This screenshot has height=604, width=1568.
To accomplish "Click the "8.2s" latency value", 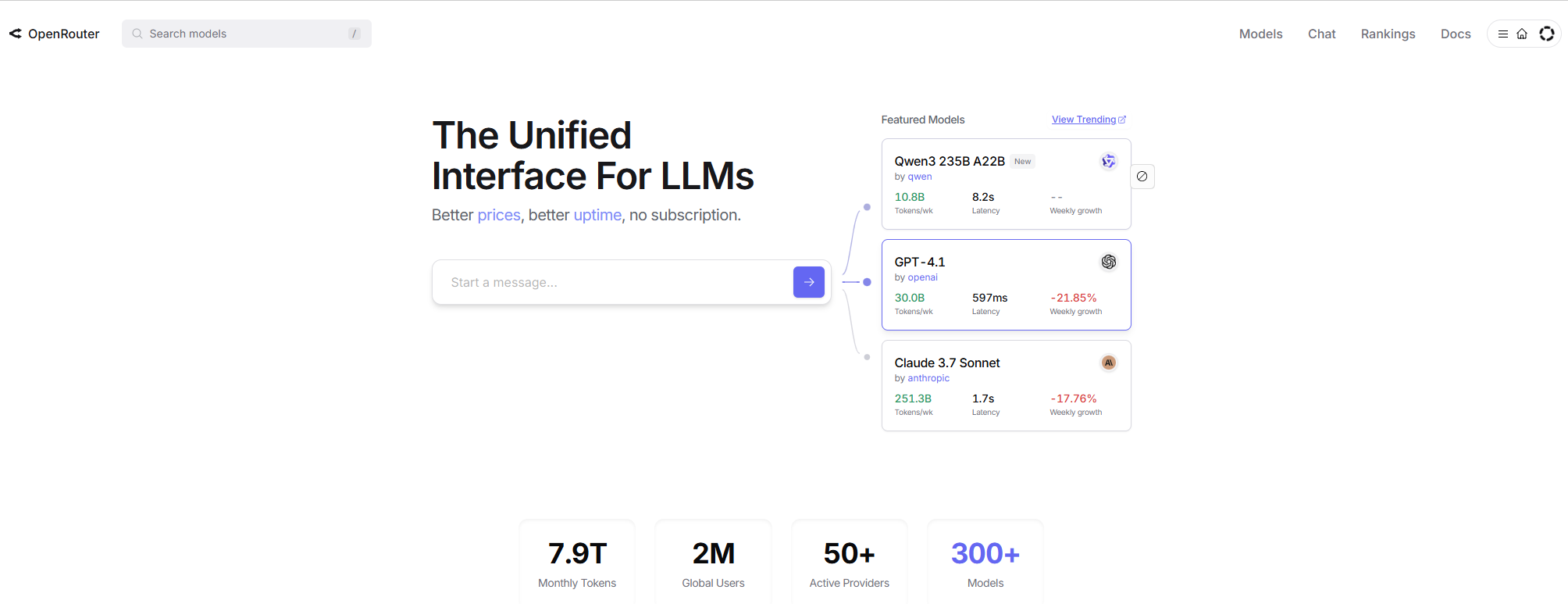I will (x=983, y=197).
